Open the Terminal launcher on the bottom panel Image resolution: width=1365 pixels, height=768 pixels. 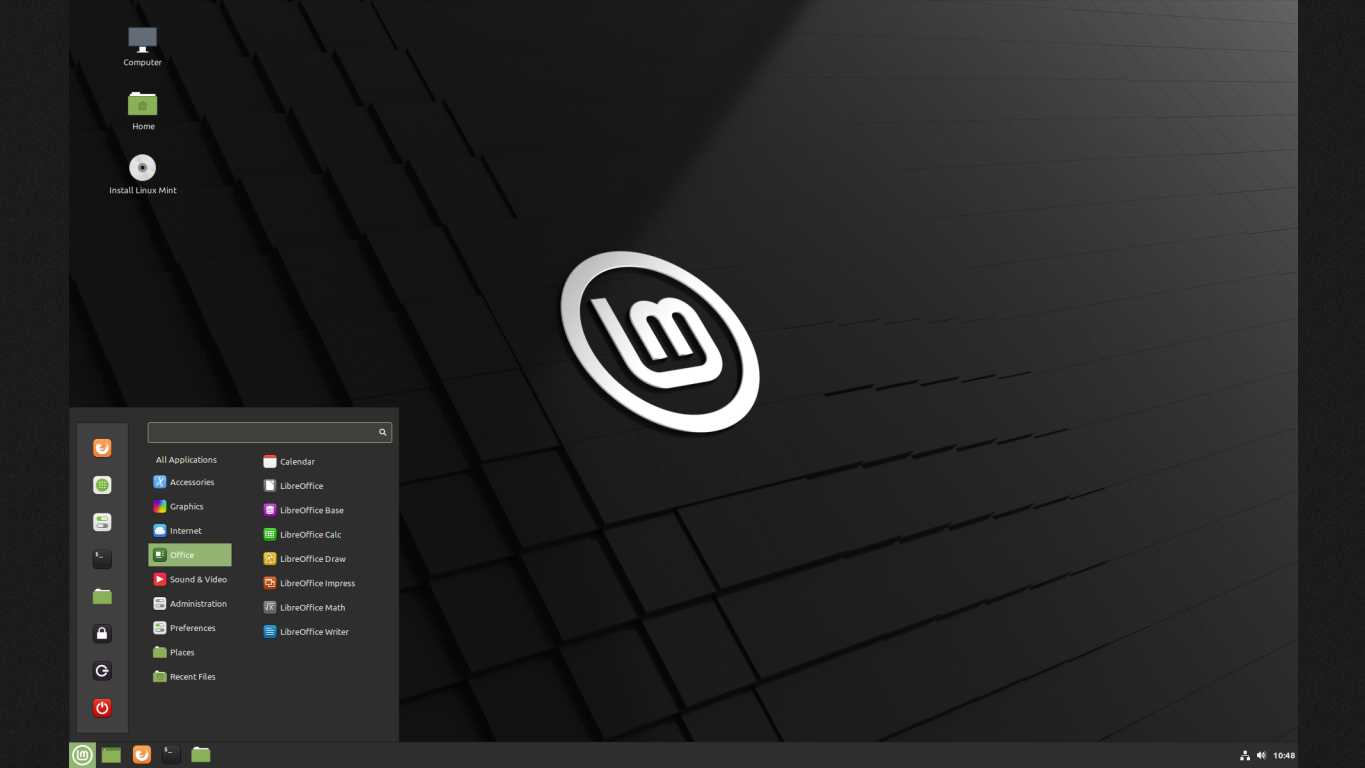[x=171, y=755]
